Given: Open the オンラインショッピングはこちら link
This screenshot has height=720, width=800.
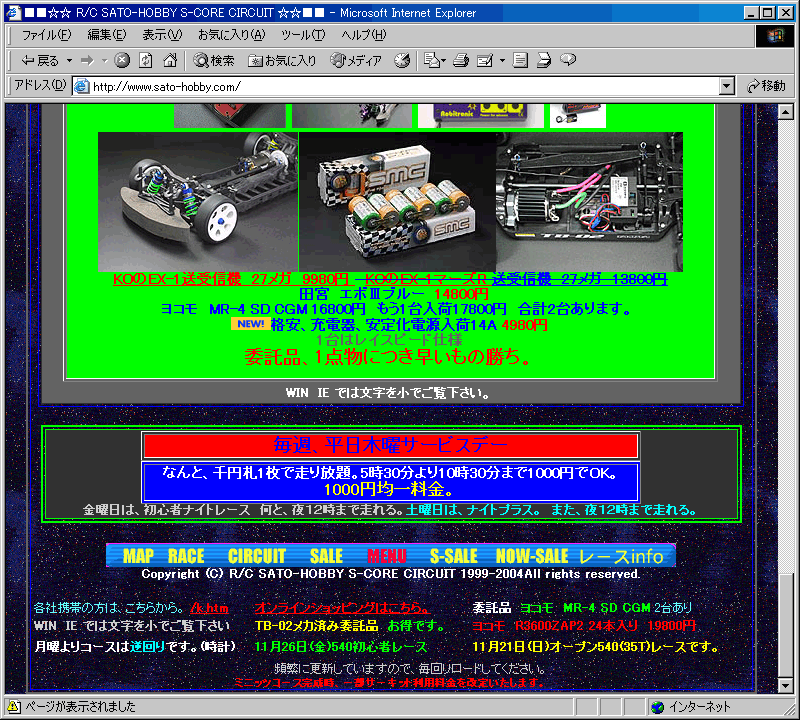Looking at the screenshot, I should pyautogui.click(x=342, y=608).
